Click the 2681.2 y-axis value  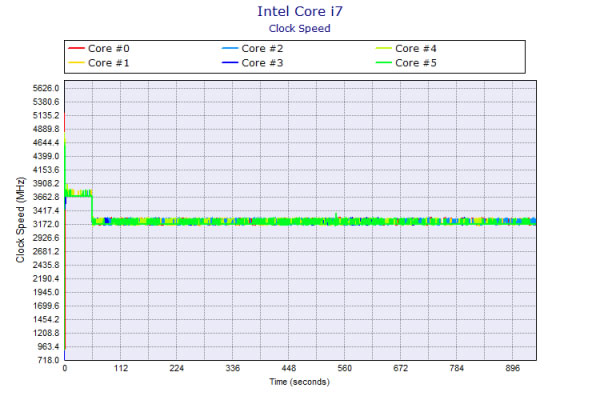pyautogui.click(x=46, y=251)
